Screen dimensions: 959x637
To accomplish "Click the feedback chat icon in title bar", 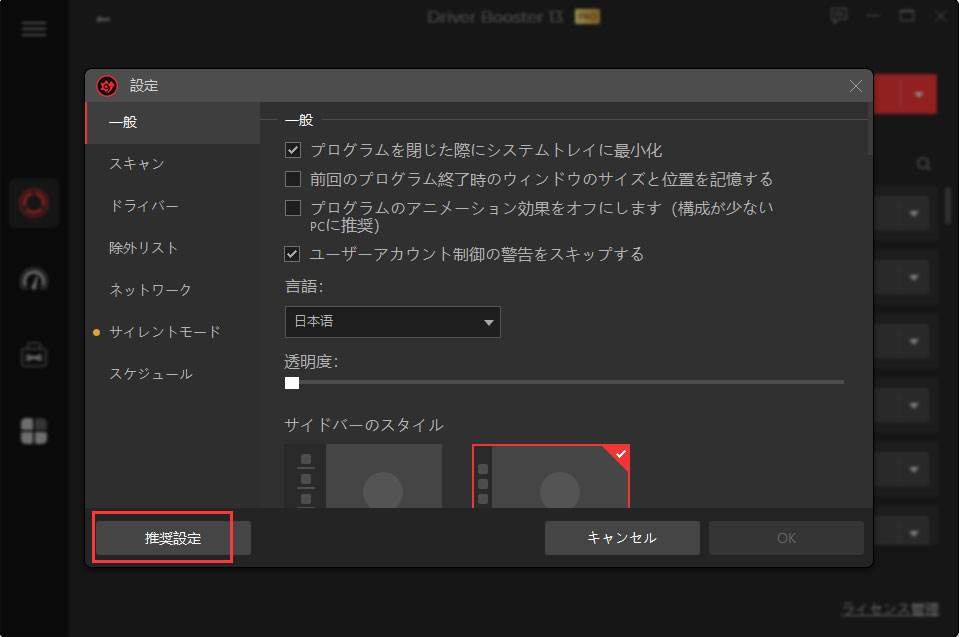I will click(839, 16).
